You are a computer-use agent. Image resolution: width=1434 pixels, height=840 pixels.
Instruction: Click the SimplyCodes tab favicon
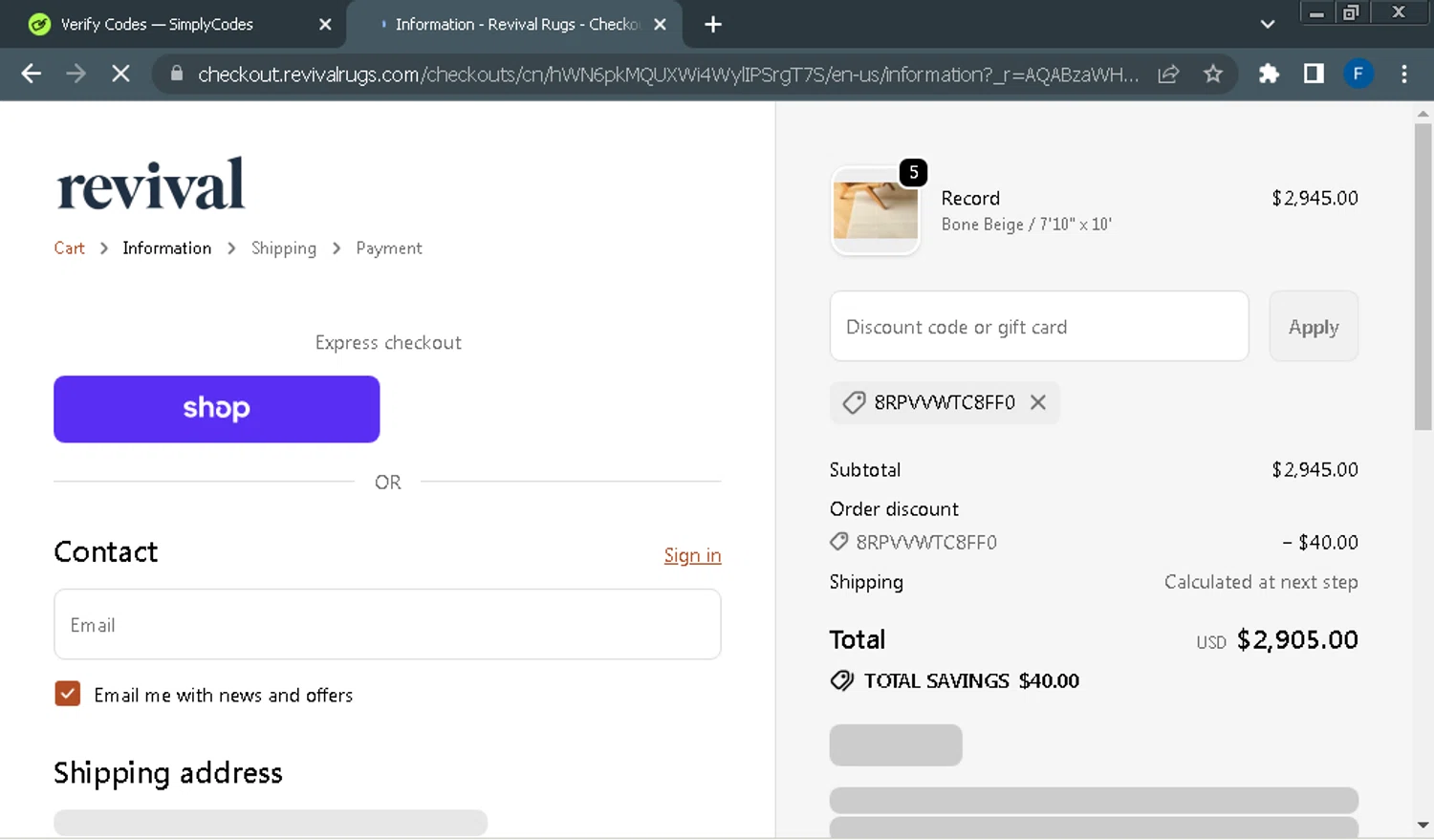pos(39,25)
